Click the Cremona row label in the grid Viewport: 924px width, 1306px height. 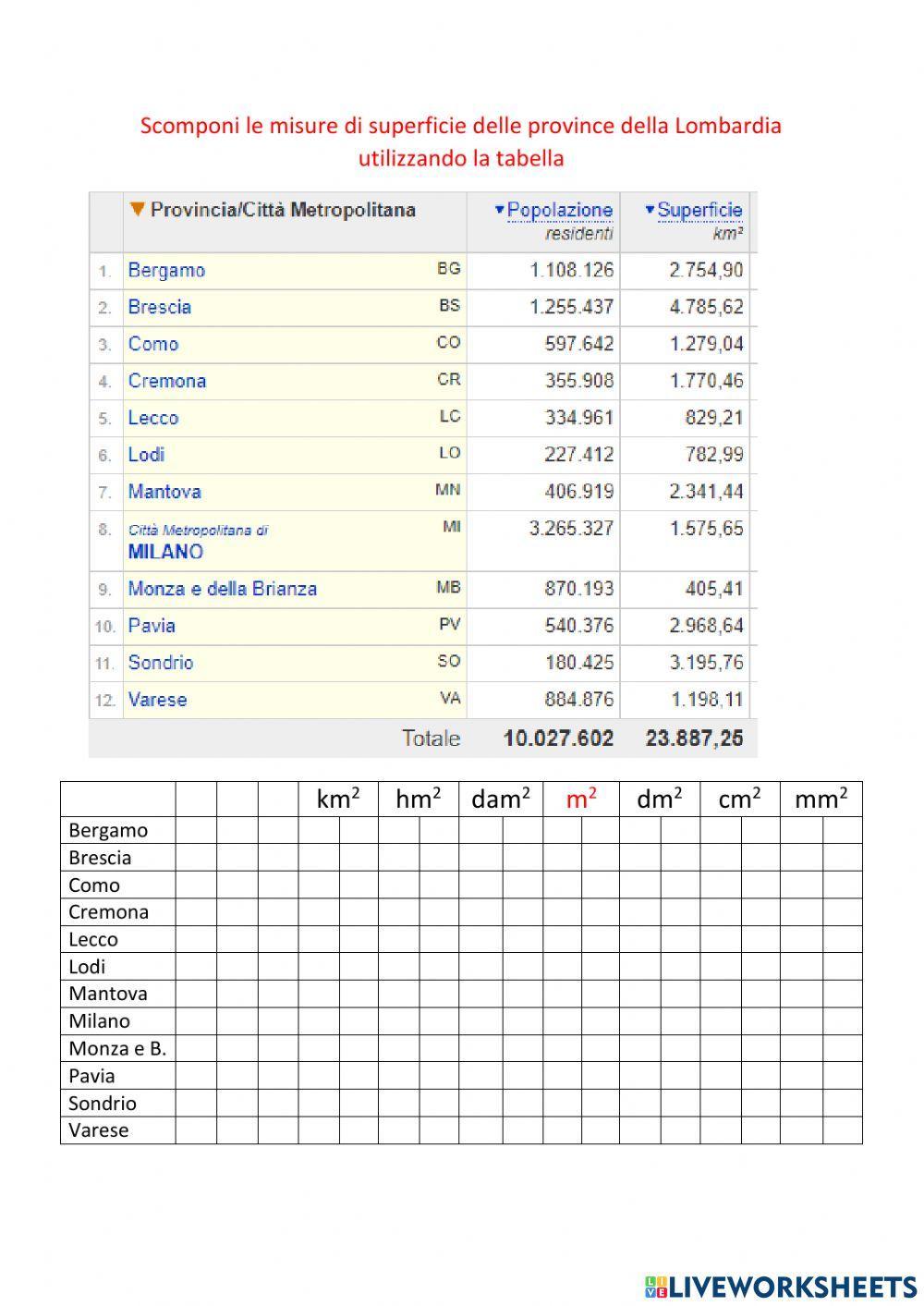coord(108,912)
